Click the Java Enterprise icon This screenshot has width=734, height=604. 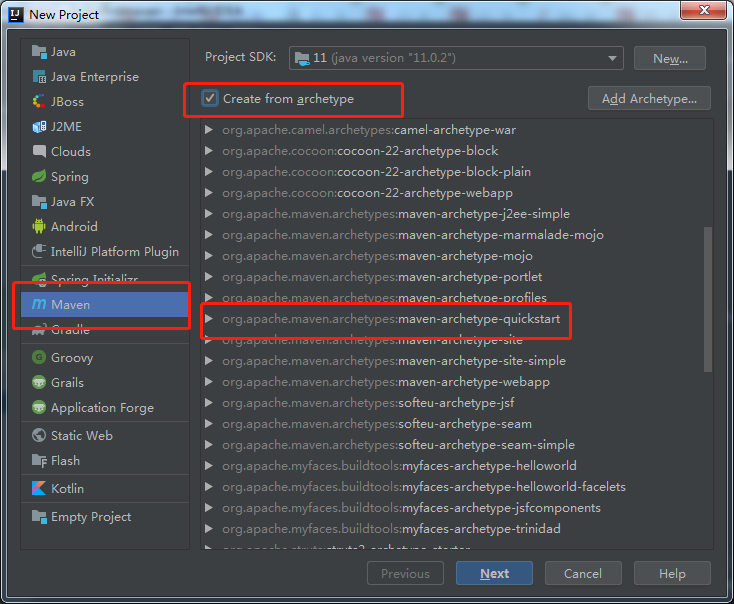39,76
